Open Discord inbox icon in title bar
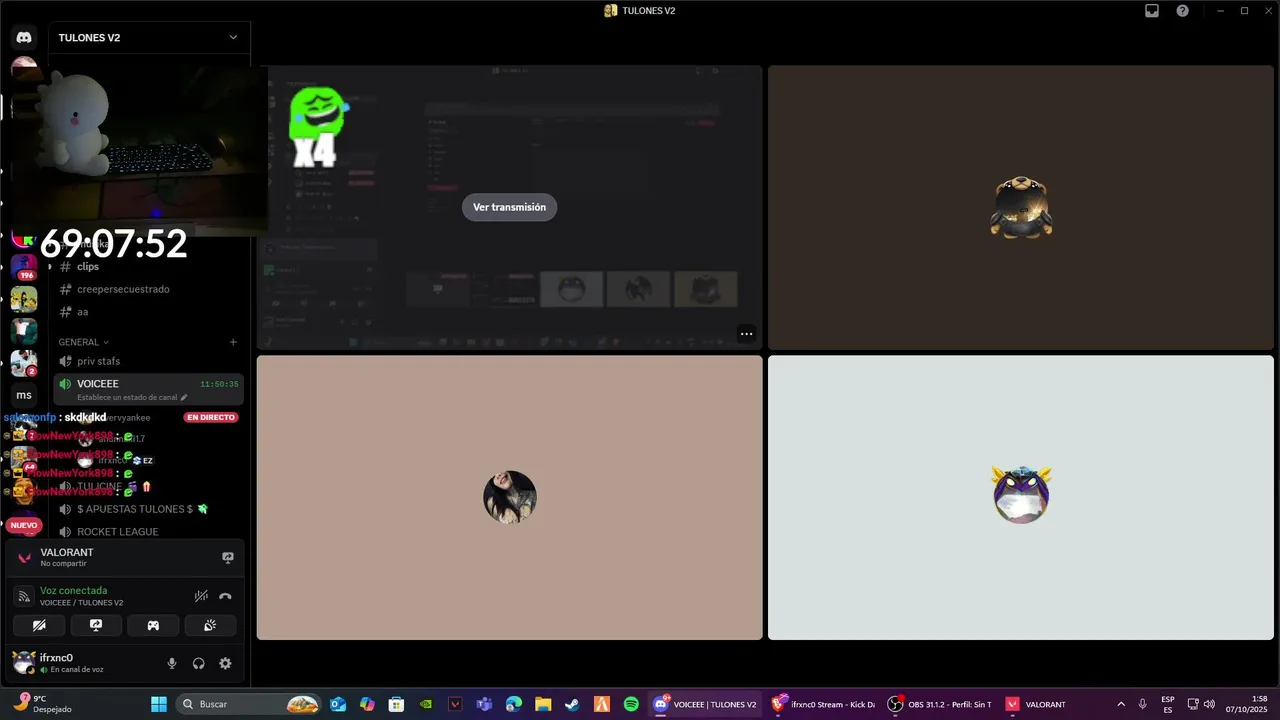Image resolution: width=1280 pixels, height=720 pixels. (x=1152, y=11)
